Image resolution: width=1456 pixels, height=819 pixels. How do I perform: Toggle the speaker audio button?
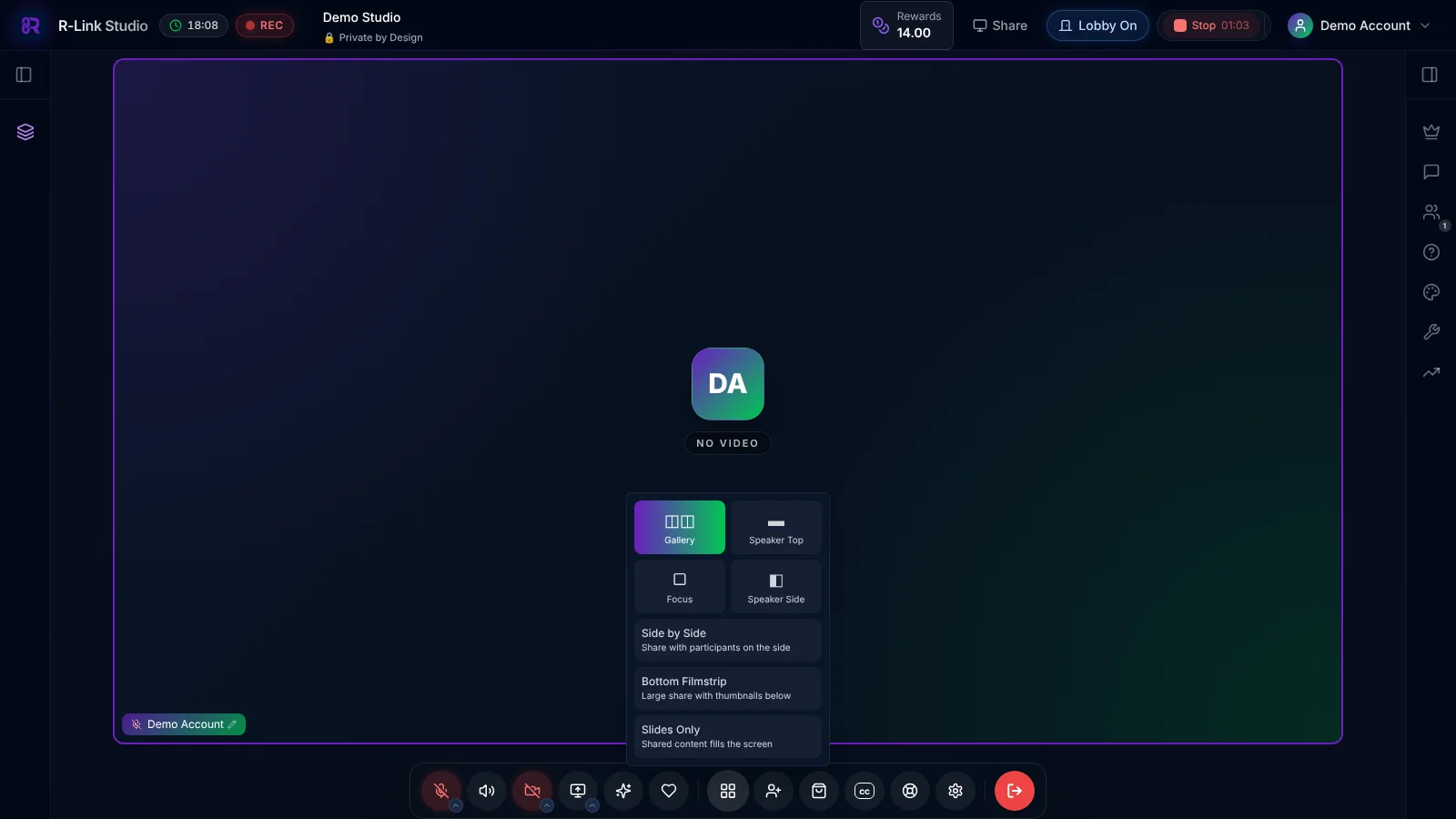pos(487,791)
